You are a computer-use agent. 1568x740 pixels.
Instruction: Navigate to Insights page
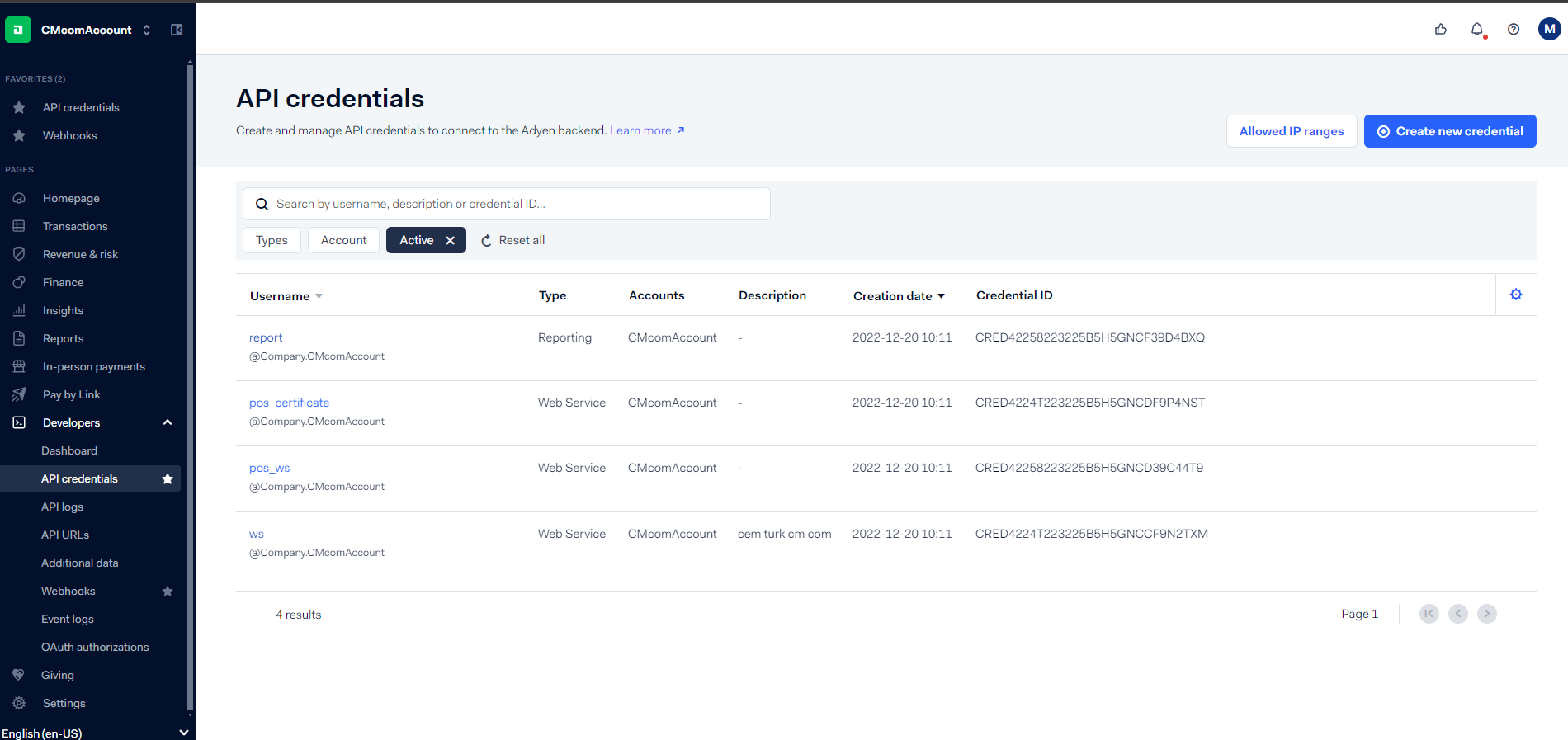(63, 310)
